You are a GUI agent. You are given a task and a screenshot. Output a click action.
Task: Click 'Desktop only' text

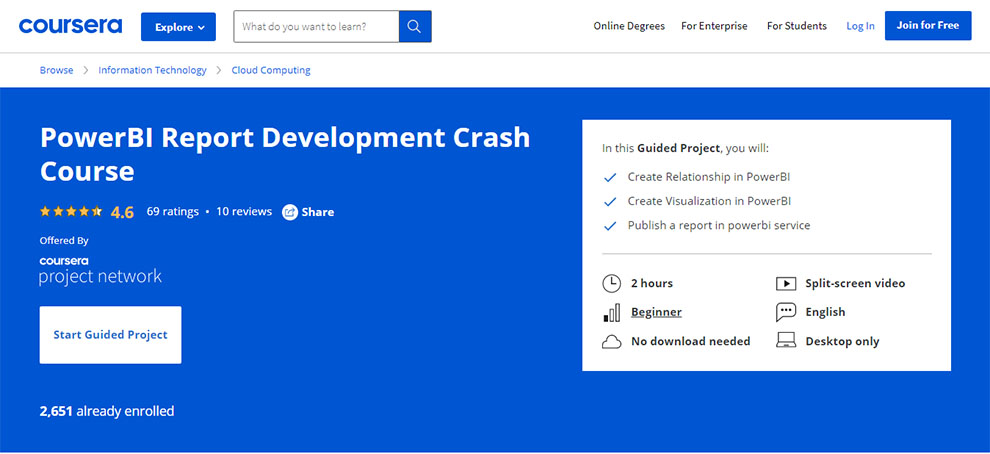point(842,342)
